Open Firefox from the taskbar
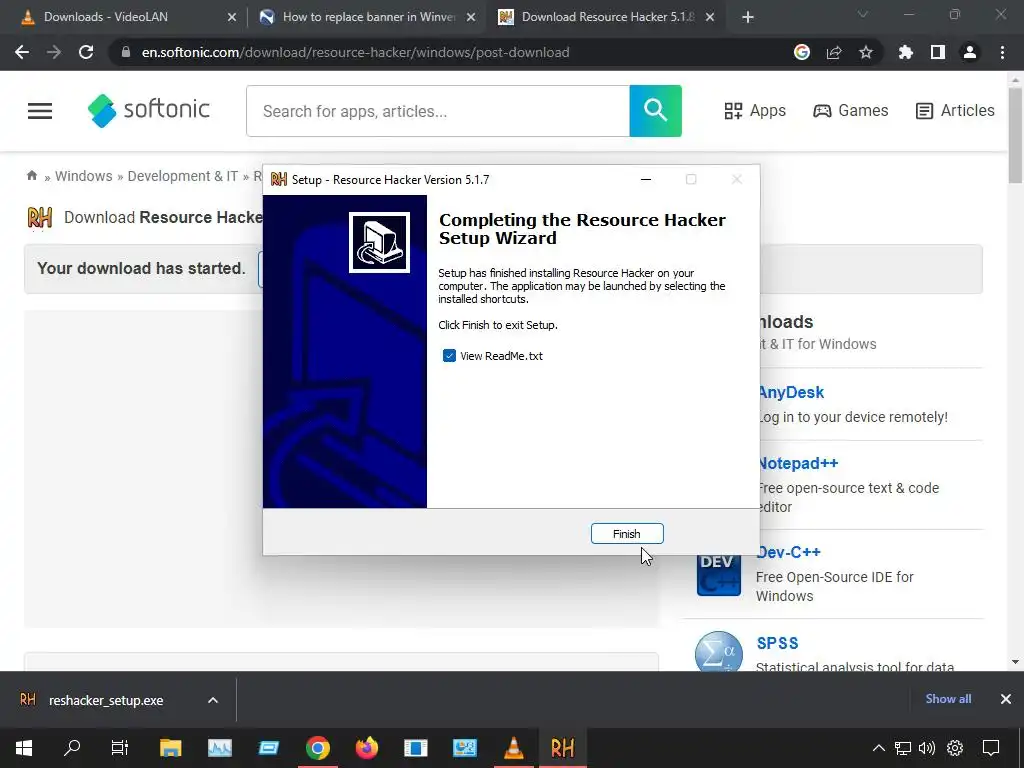Image resolution: width=1024 pixels, height=768 pixels. [x=366, y=748]
